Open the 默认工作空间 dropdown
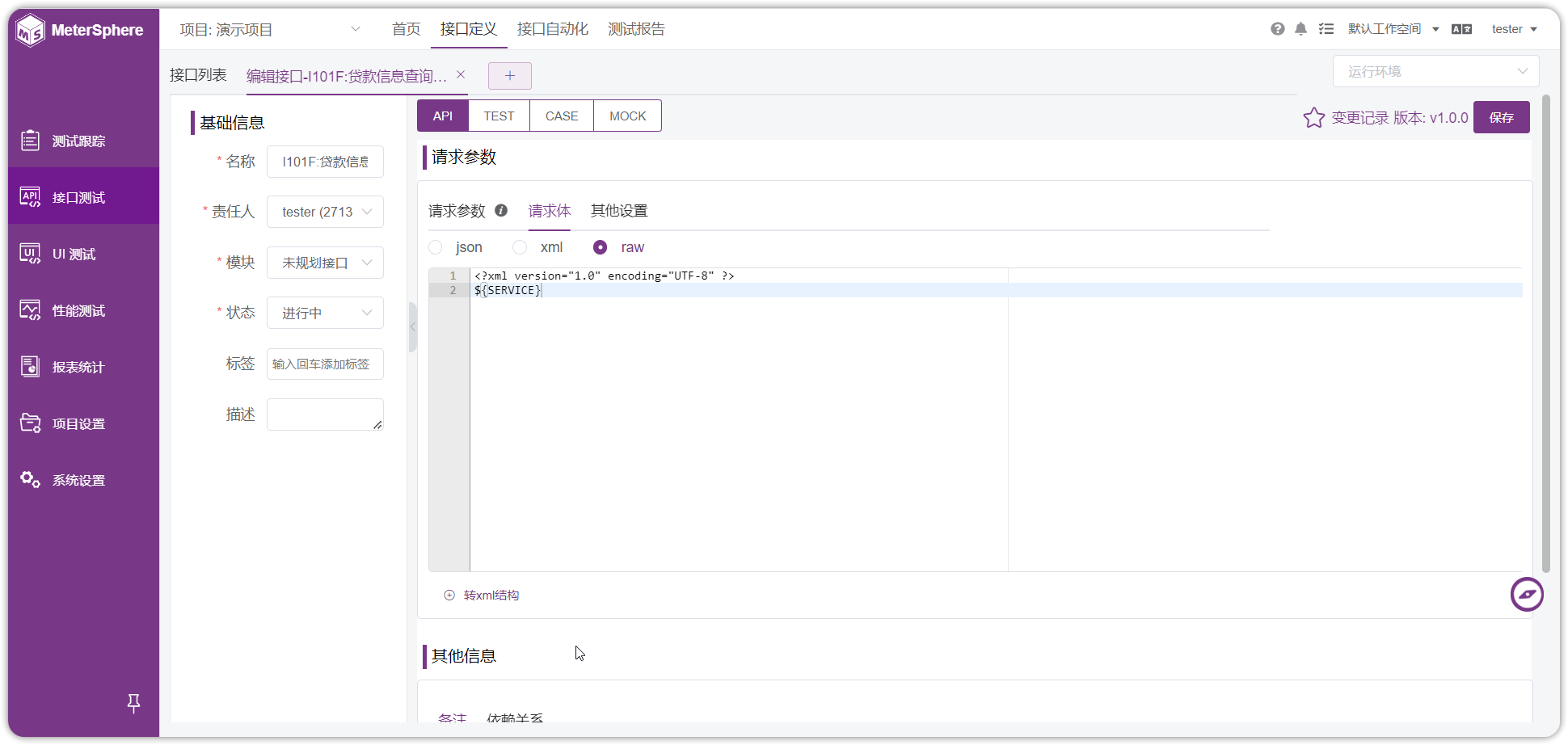 point(1393,29)
